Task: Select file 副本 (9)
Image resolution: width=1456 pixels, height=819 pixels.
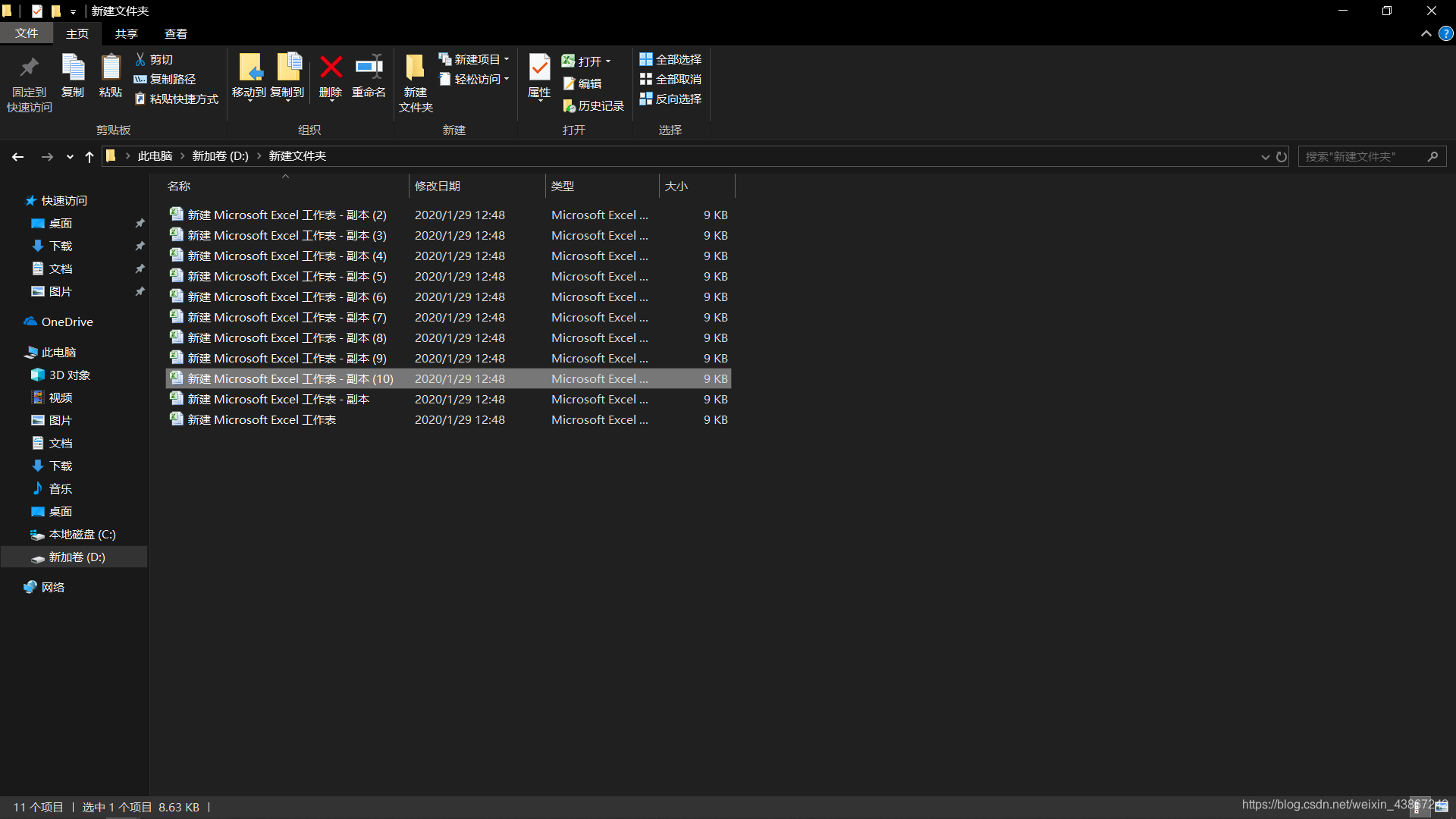Action: (x=448, y=358)
